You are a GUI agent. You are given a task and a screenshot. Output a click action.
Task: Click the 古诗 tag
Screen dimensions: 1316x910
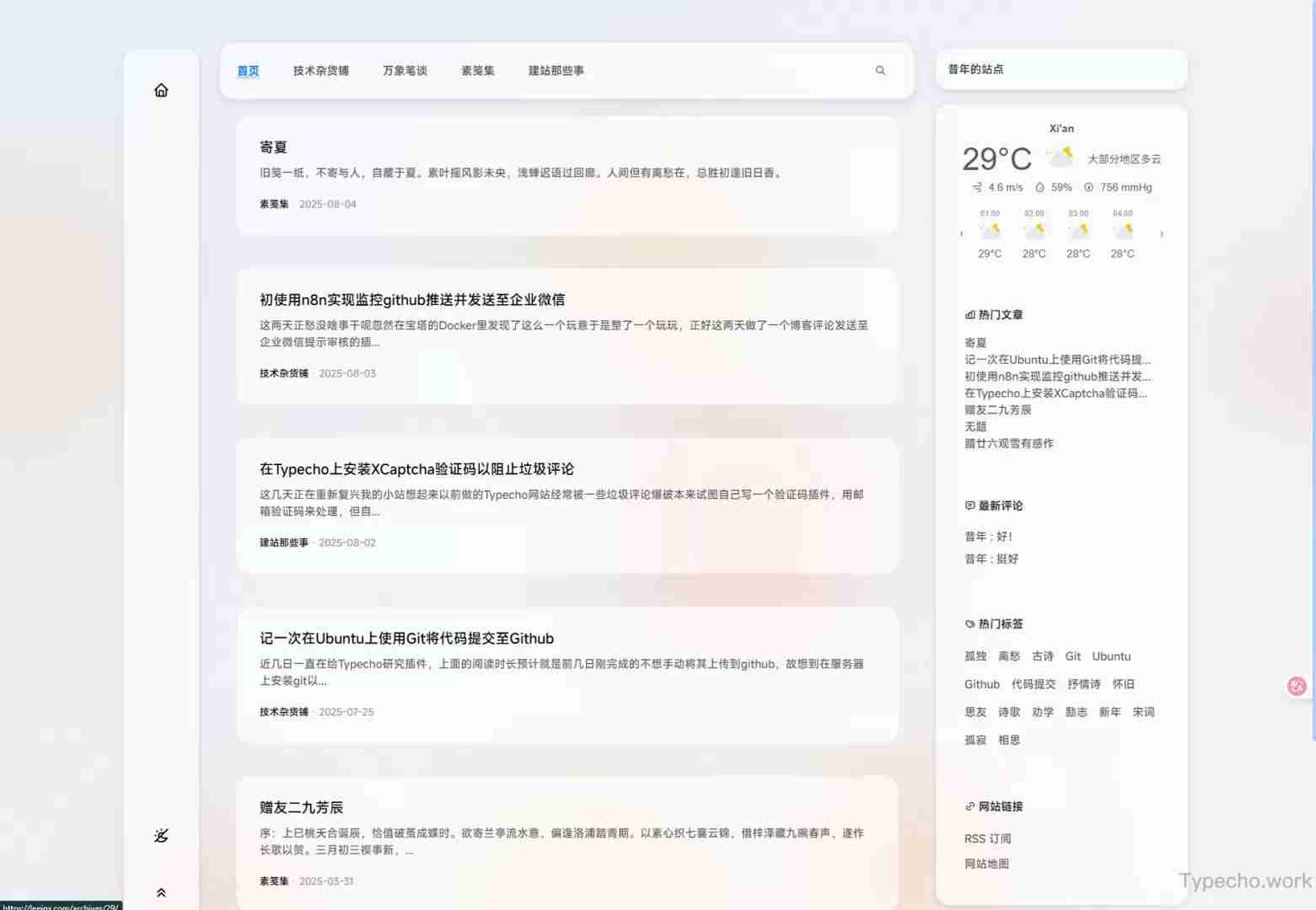pos(1043,656)
